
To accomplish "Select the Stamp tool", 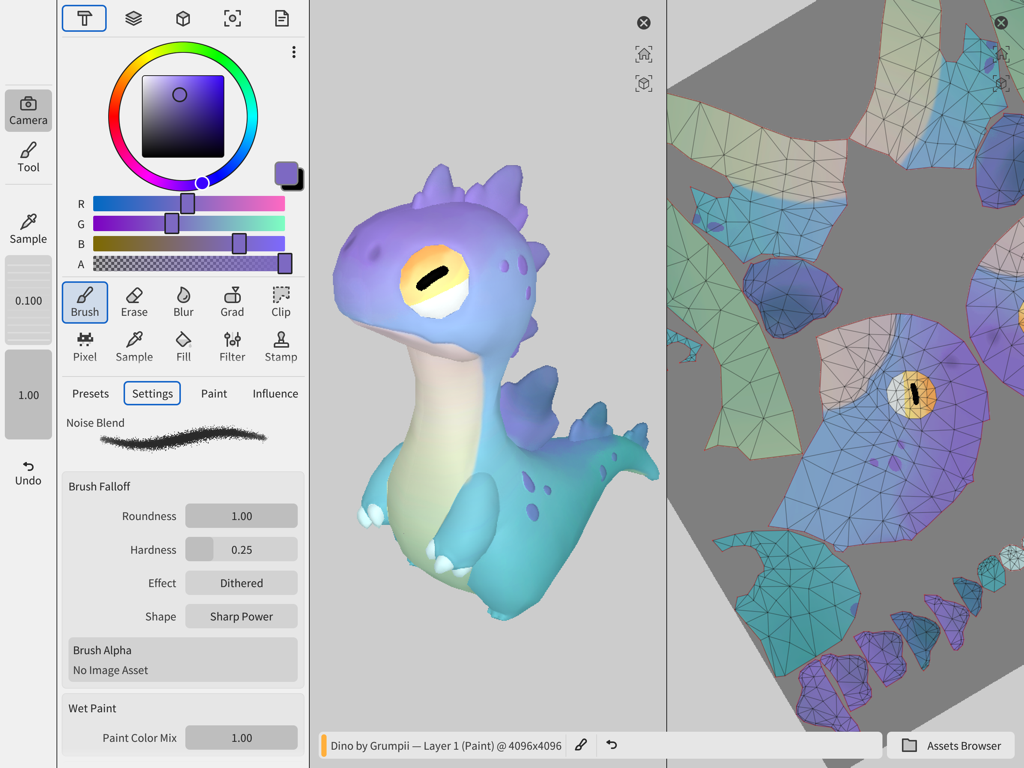I will point(280,345).
